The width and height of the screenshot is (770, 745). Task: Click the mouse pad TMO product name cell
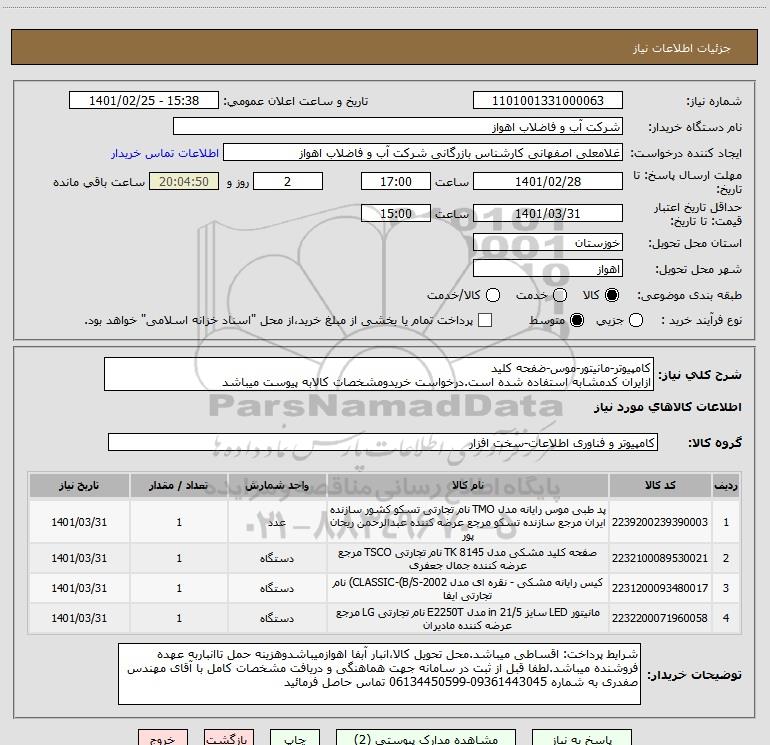coord(468,522)
